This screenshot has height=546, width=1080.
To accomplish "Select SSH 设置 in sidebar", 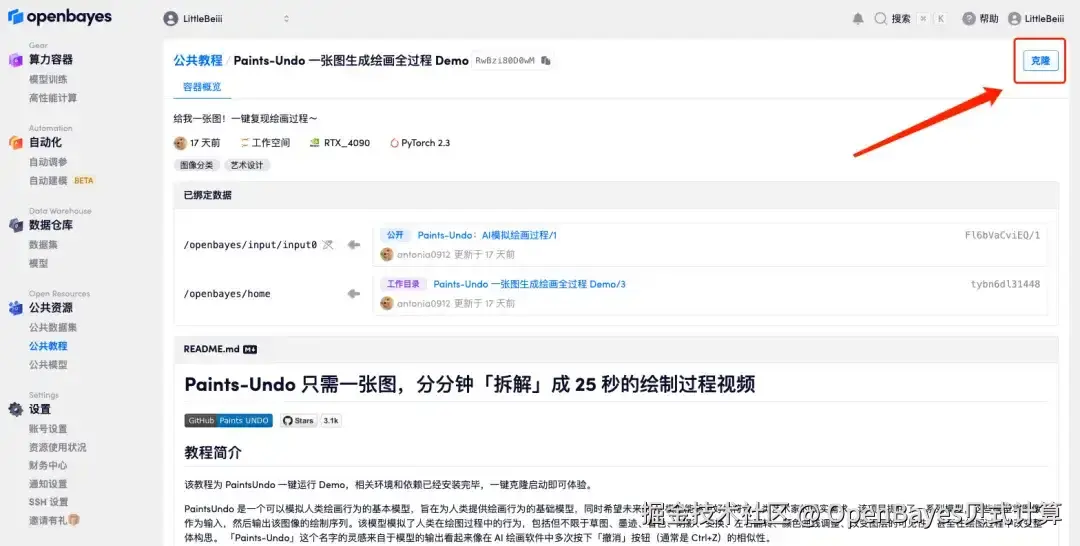I will pyautogui.click(x=48, y=502).
